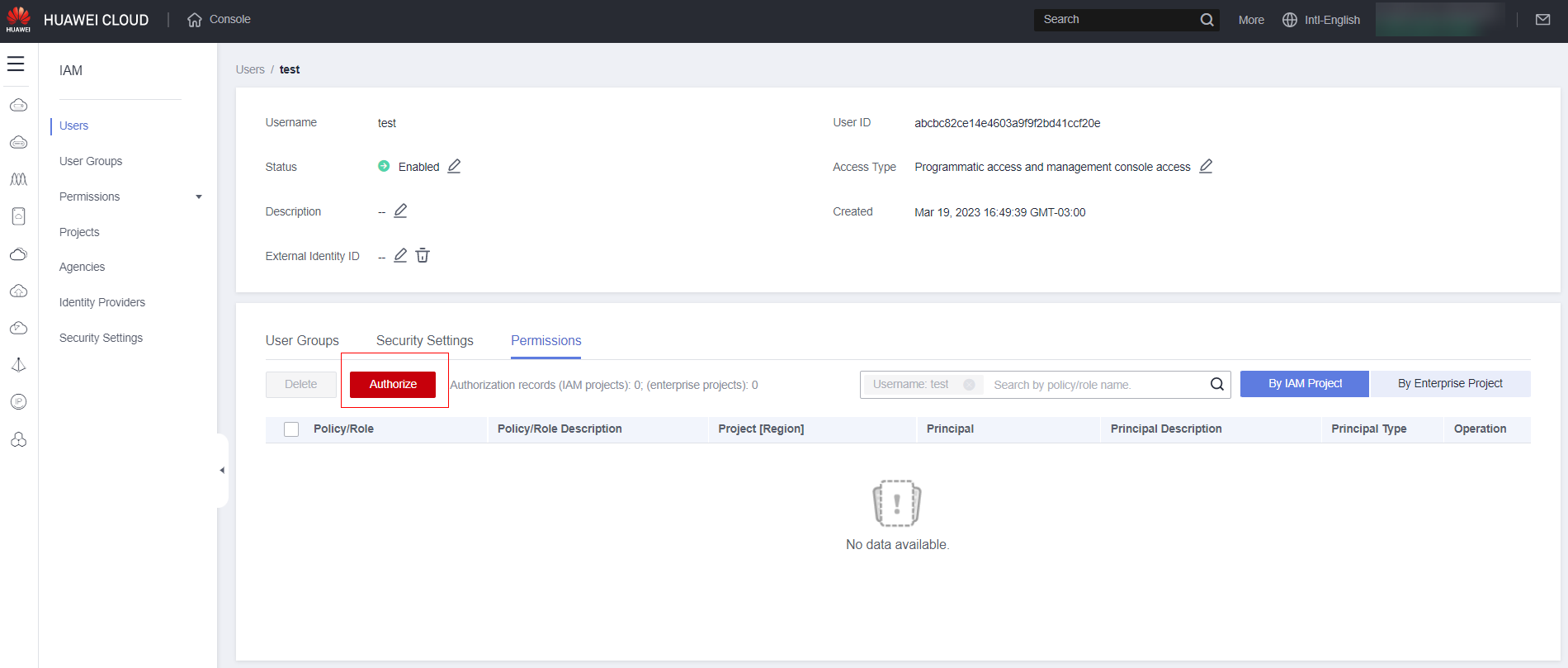Go back via Users breadcrumb link

(x=250, y=69)
